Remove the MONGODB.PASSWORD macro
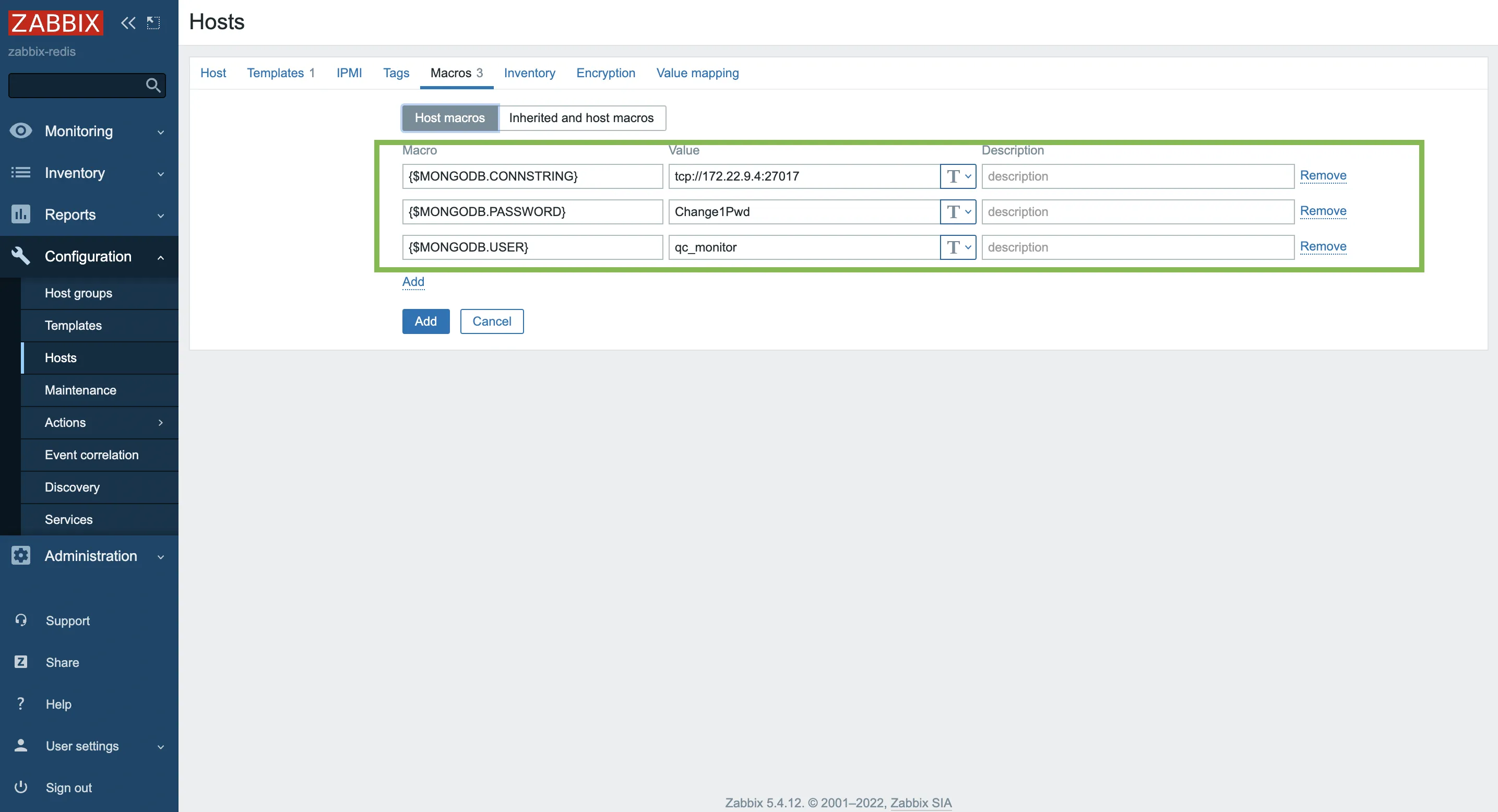 (x=1323, y=210)
